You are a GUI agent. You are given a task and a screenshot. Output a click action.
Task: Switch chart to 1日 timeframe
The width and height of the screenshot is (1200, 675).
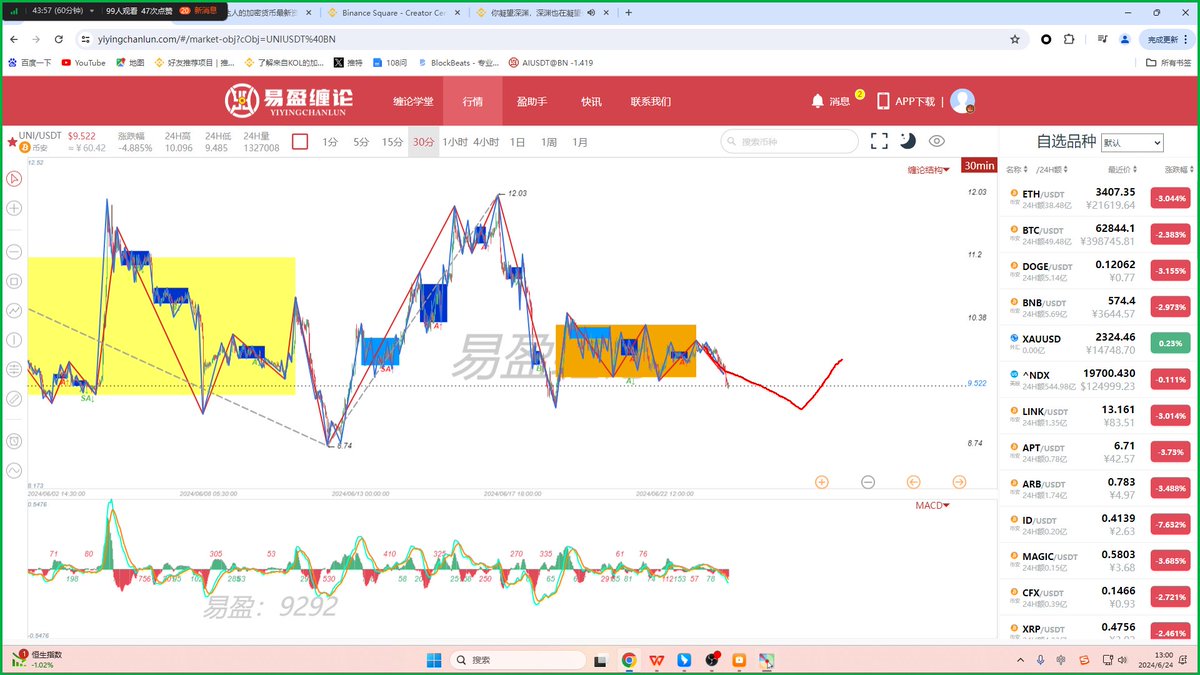pos(517,142)
